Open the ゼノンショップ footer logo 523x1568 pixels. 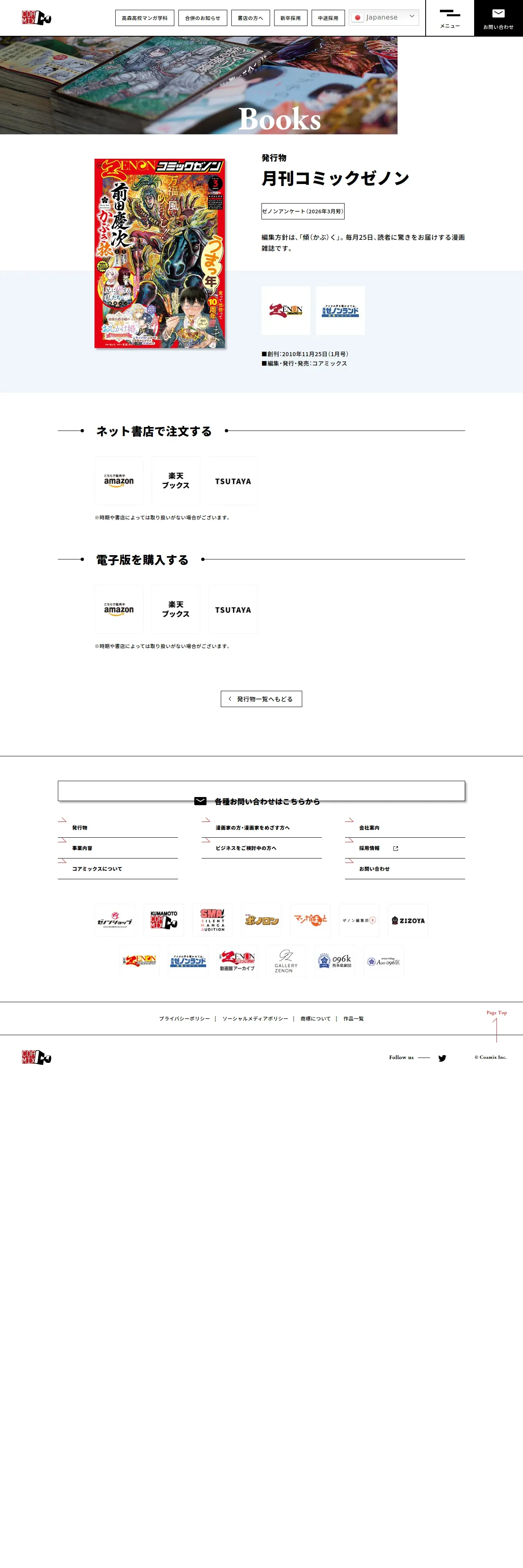coord(114,920)
